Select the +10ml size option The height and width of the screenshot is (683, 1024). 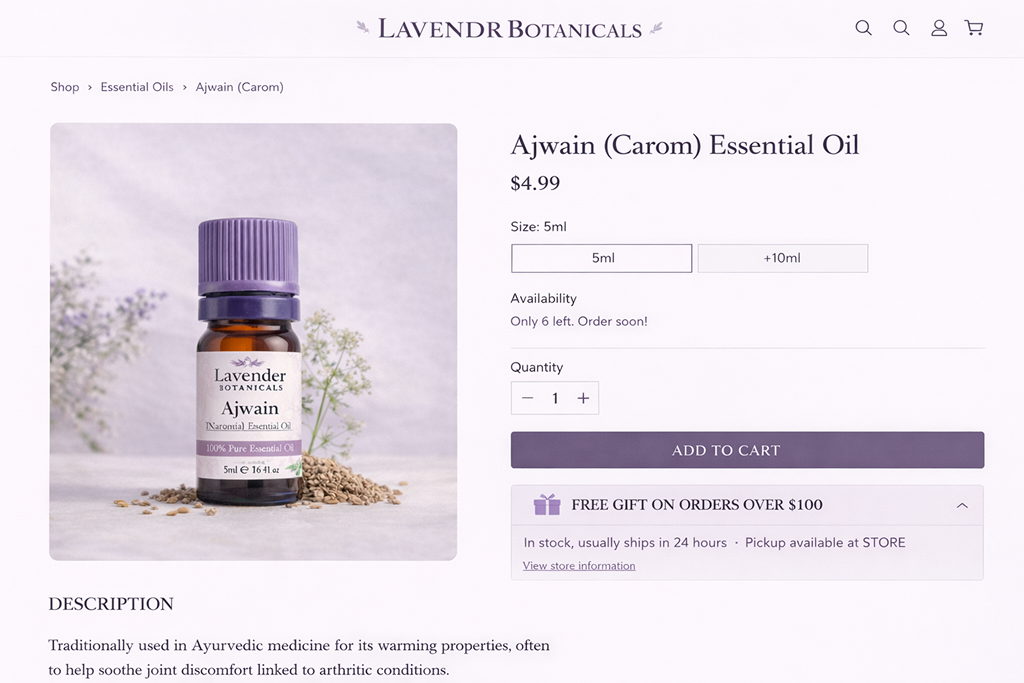[782, 258]
